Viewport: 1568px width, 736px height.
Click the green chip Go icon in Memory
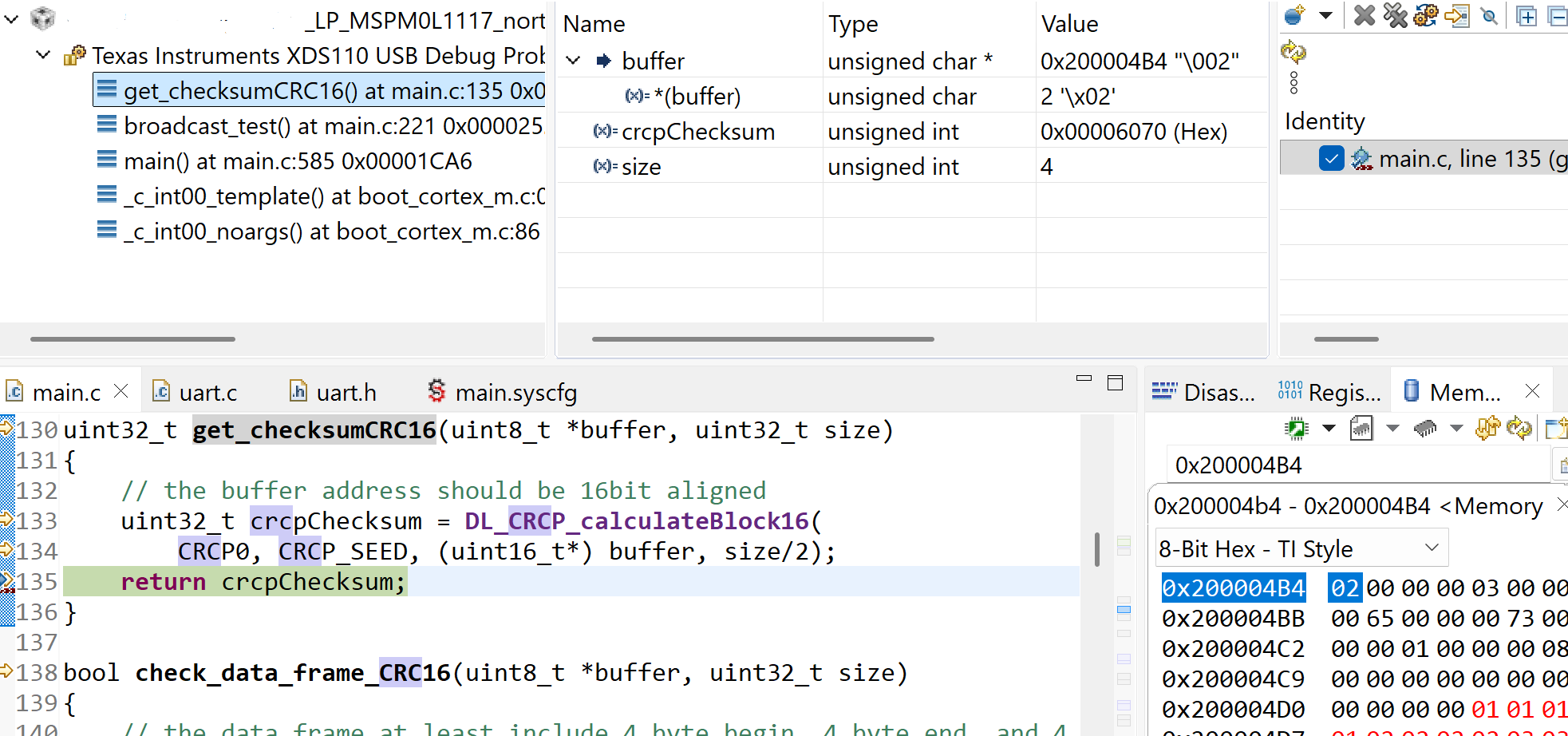click(1297, 429)
